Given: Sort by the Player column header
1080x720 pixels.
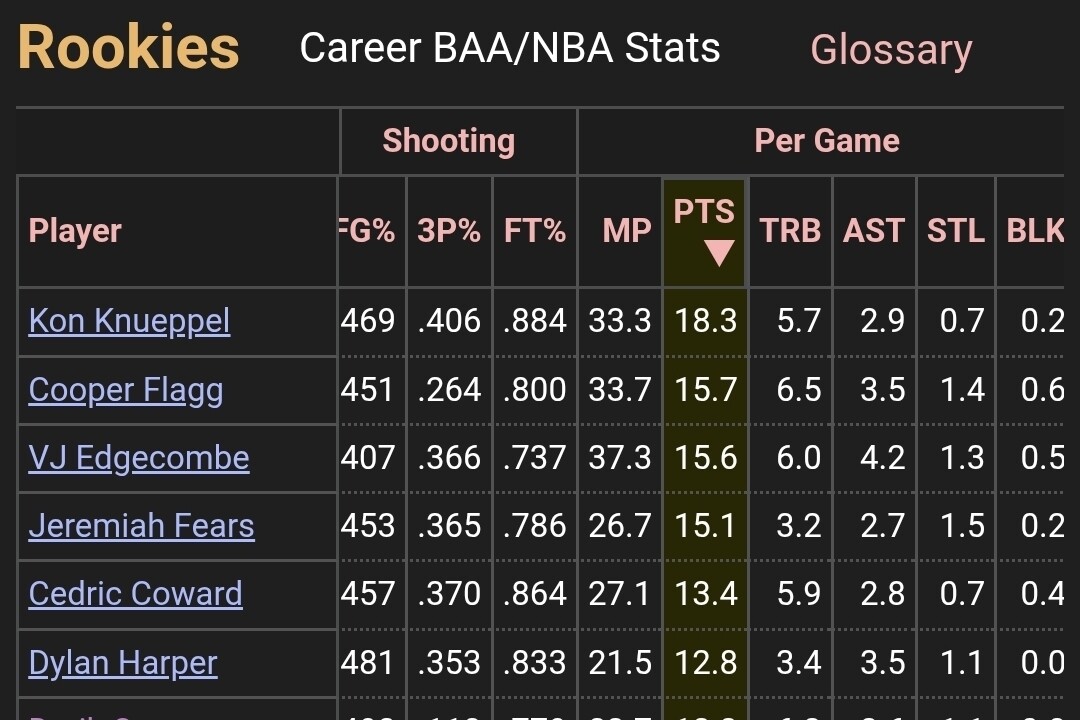Looking at the screenshot, I should [75, 231].
